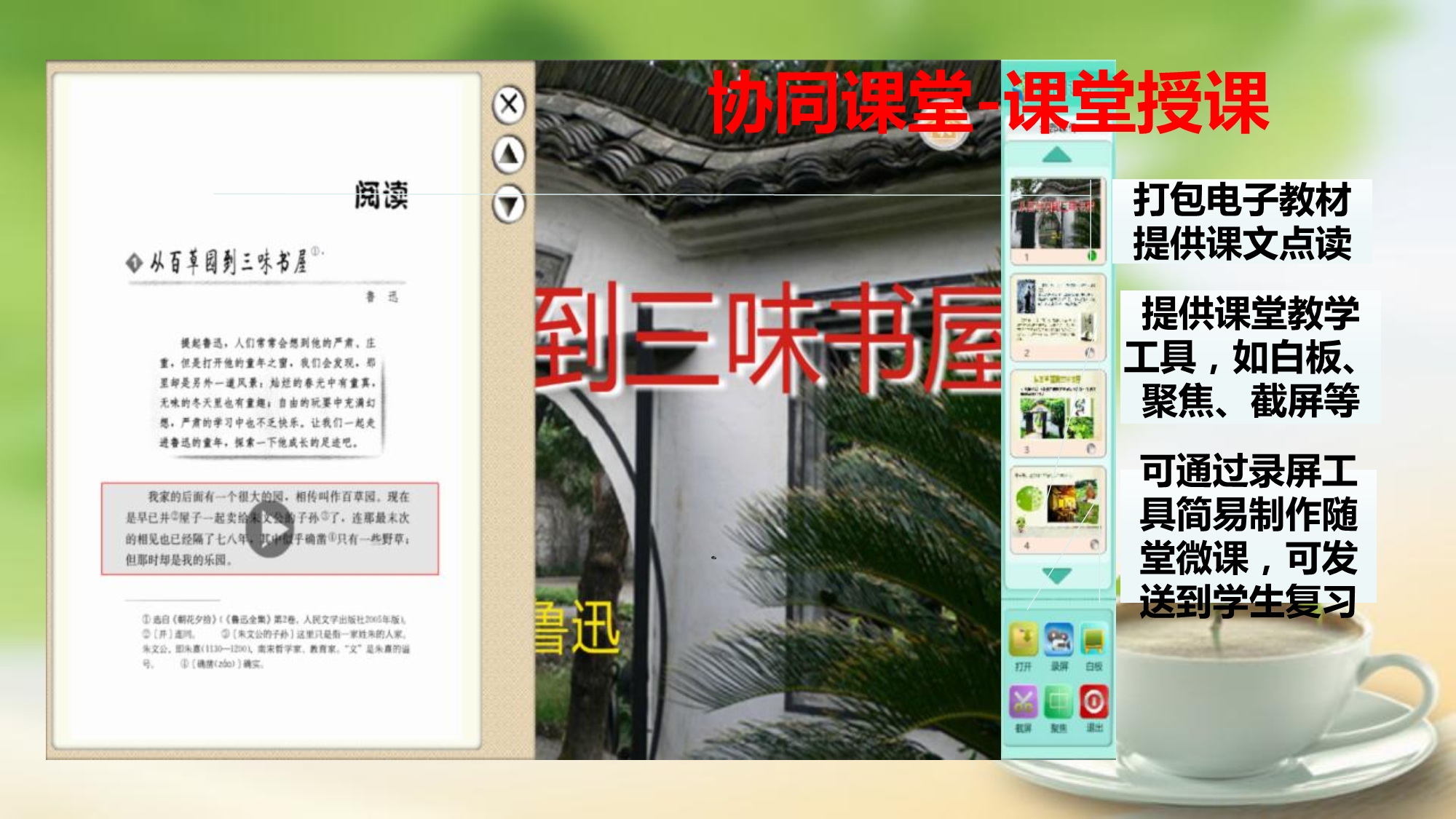The image size is (1456, 819).
Task: Go to next textbook page with down arrow
Action: 509,205
